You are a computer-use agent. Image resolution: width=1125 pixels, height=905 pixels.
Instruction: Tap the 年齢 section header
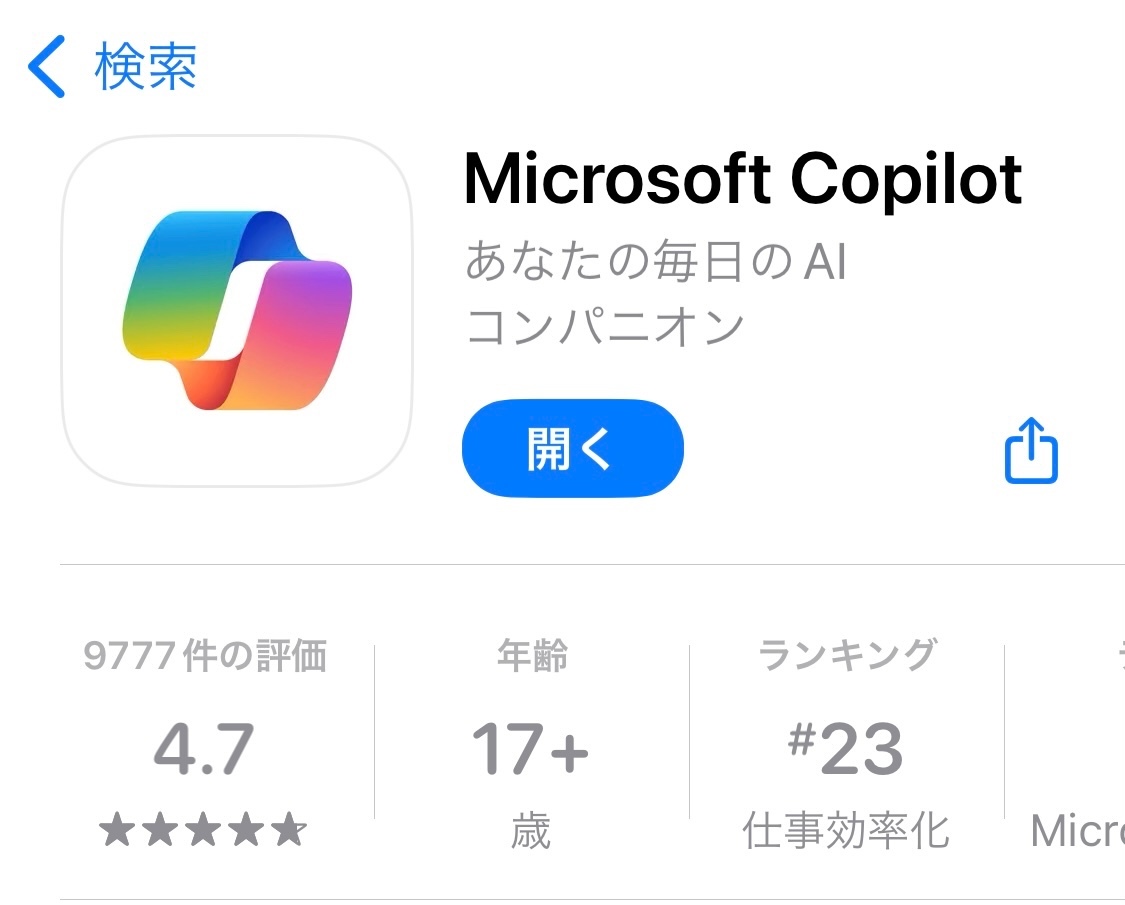[532, 655]
